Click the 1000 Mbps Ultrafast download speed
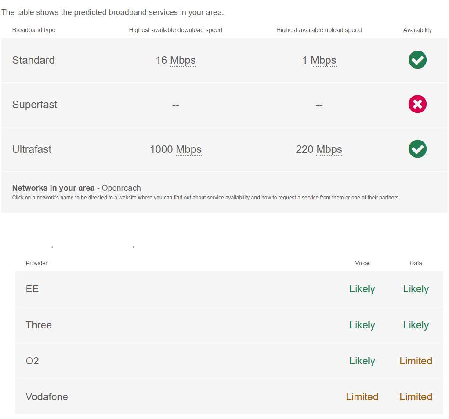This screenshot has width=449, height=419. 175,149
